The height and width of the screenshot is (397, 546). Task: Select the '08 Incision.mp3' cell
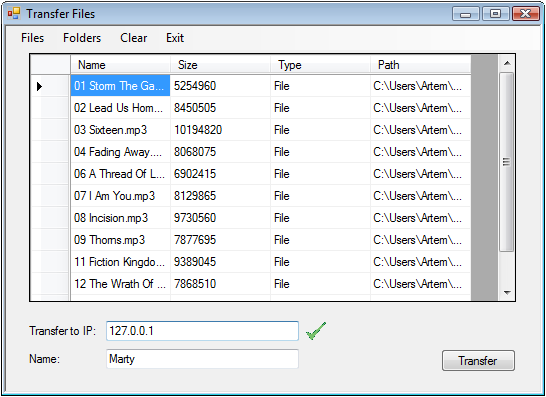(x=120, y=218)
